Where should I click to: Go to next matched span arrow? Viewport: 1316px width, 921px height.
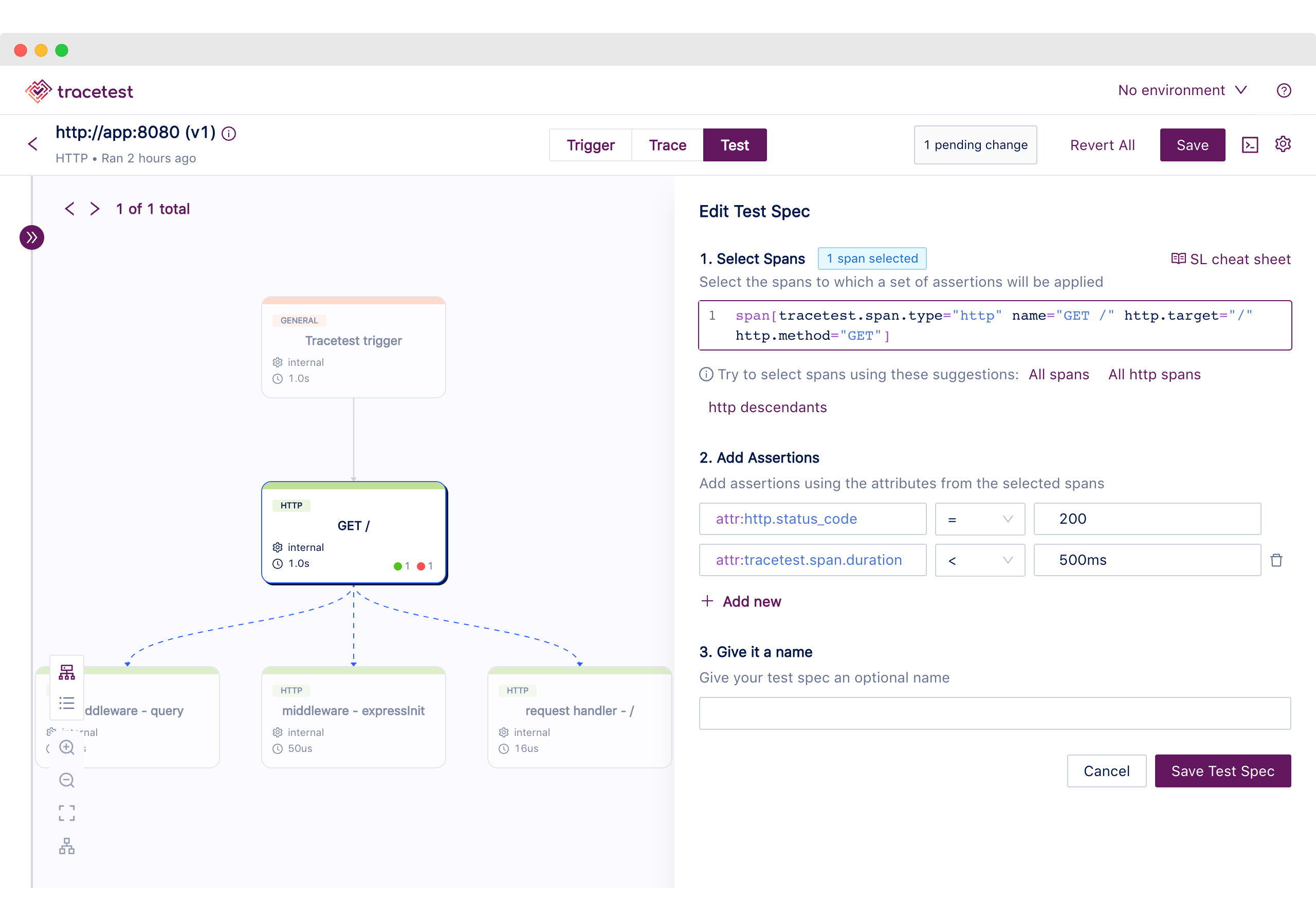[x=95, y=209]
